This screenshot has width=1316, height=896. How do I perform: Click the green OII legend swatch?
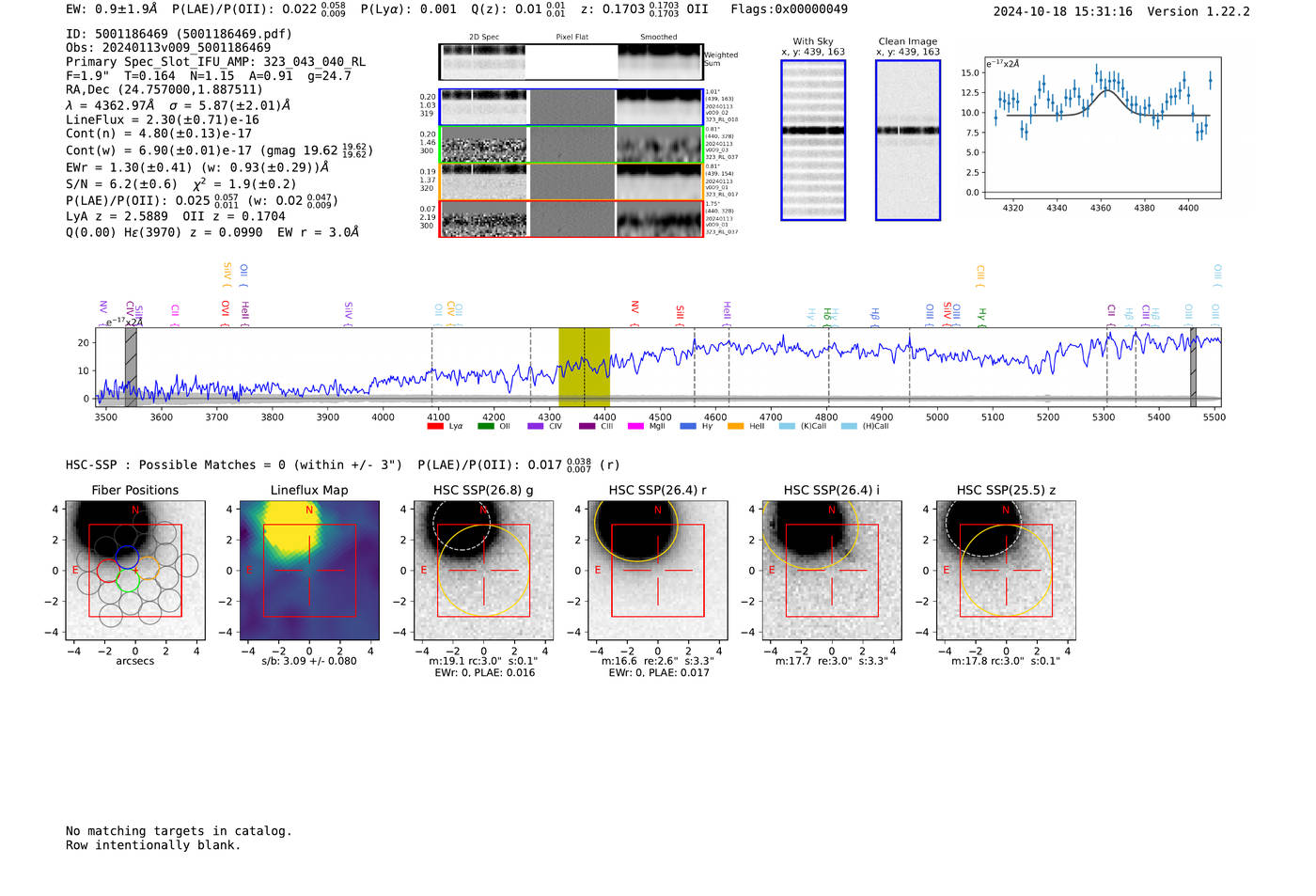(x=485, y=426)
